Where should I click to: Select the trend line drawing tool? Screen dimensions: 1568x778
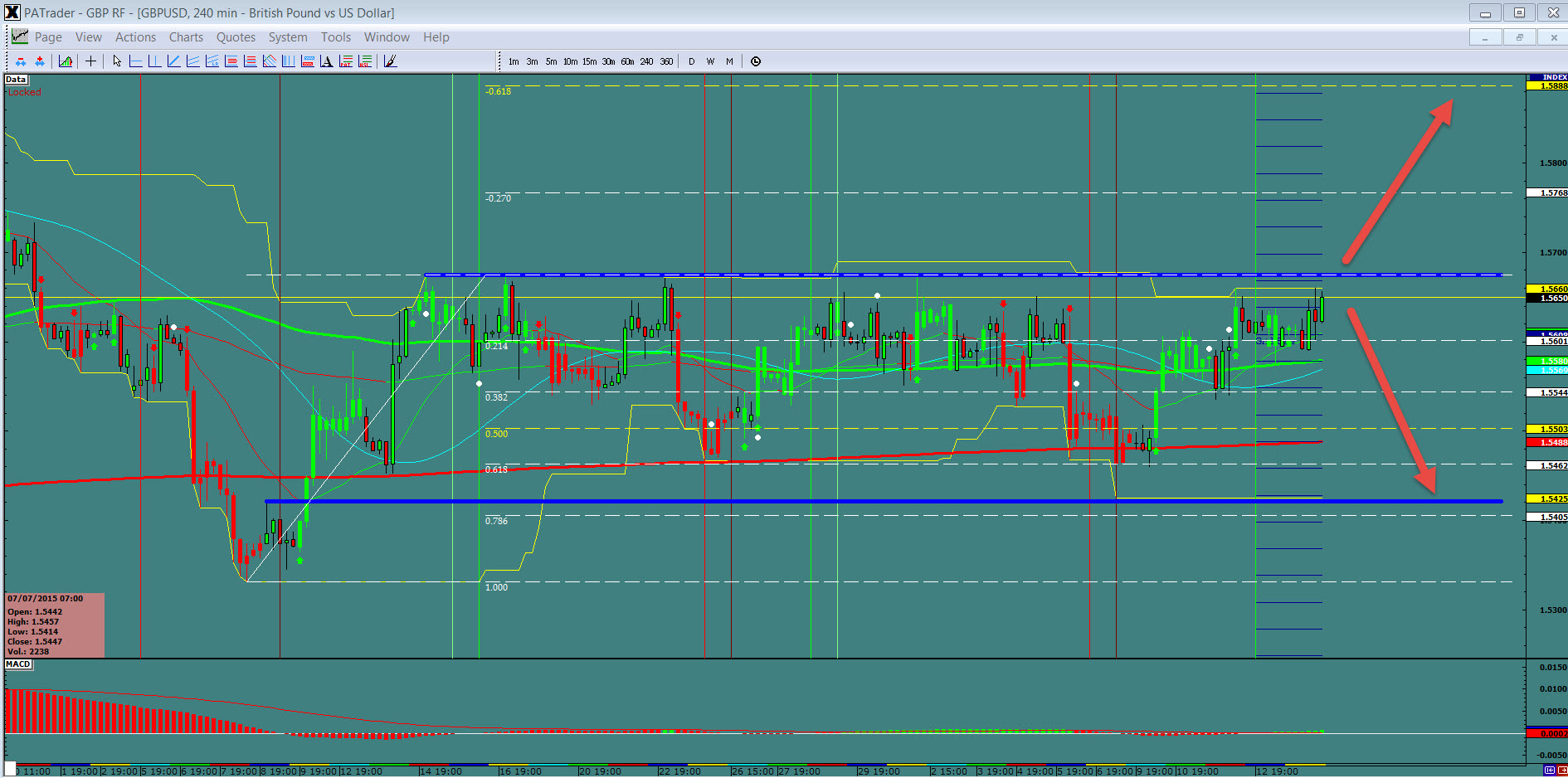173,61
